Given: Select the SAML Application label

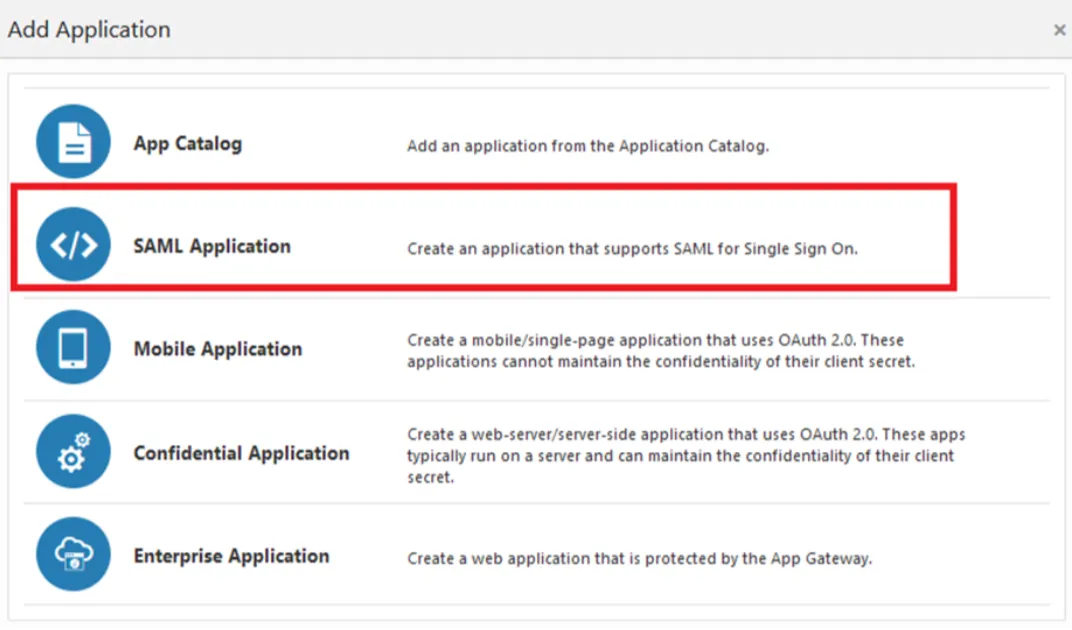Looking at the screenshot, I should tap(212, 246).
